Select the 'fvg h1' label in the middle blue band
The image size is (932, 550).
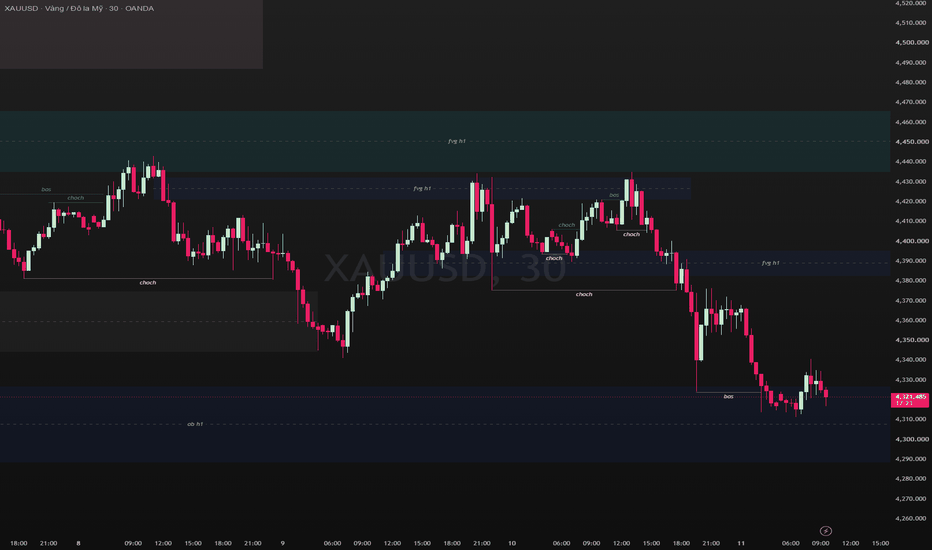(x=422, y=188)
